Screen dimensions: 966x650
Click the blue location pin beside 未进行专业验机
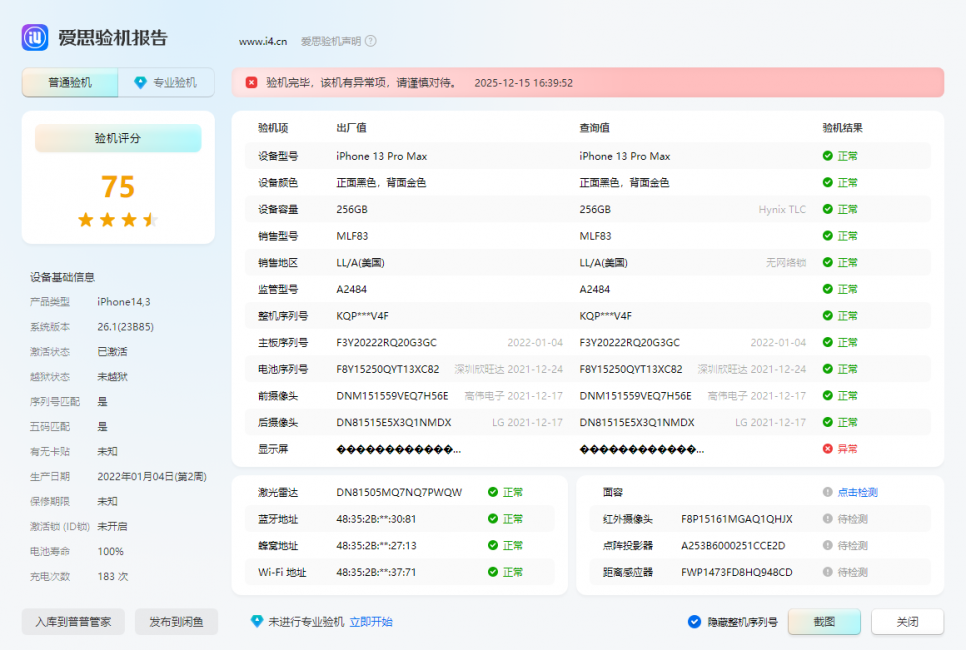pyautogui.click(x=257, y=622)
